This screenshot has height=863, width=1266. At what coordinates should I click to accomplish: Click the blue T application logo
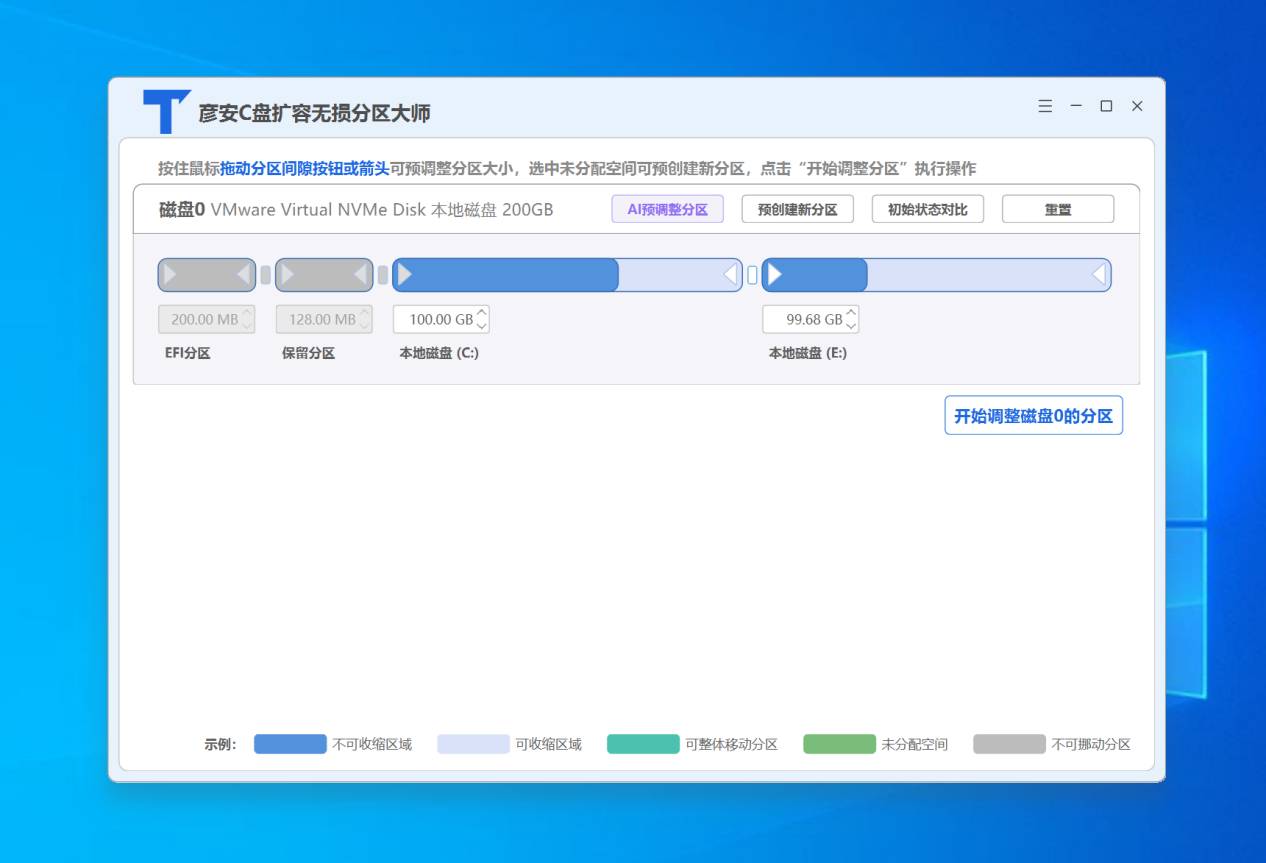click(x=166, y=111)
